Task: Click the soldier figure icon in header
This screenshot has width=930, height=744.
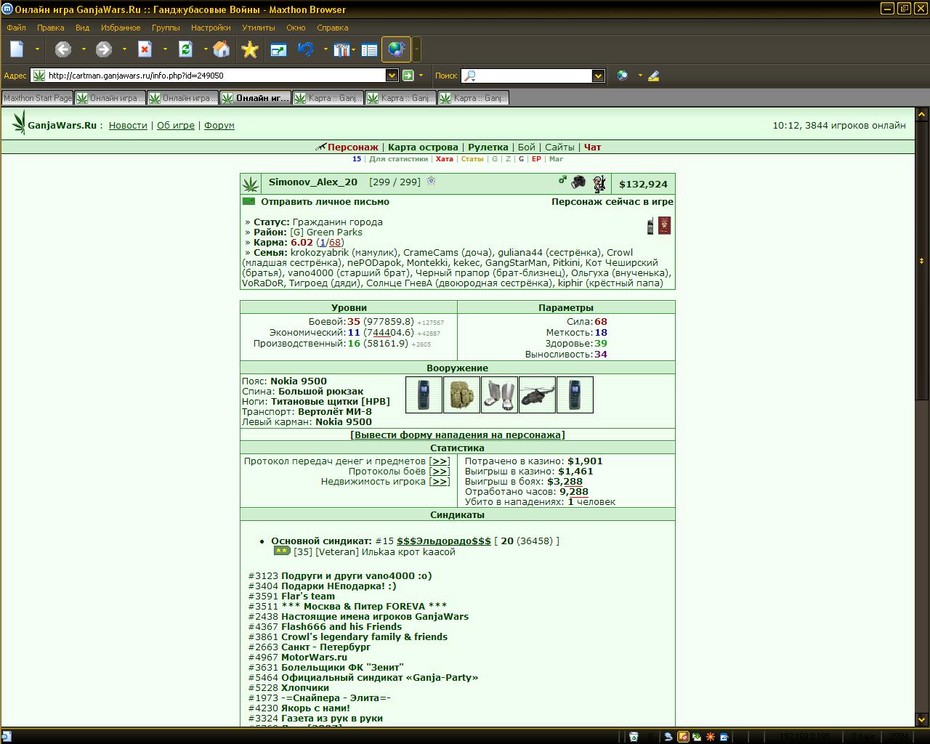Action: tap(600, 183)
